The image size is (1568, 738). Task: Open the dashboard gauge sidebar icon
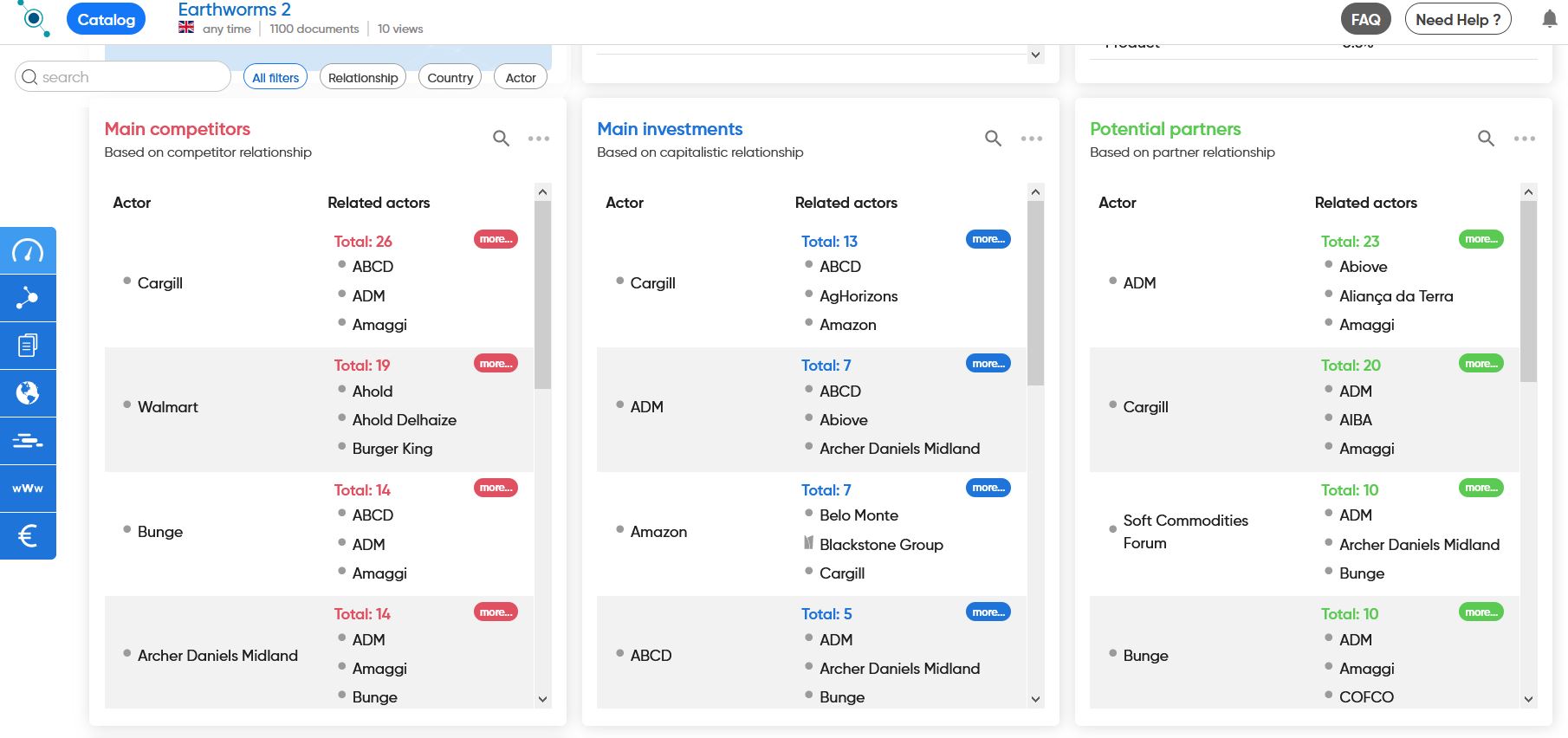[28, 250]
